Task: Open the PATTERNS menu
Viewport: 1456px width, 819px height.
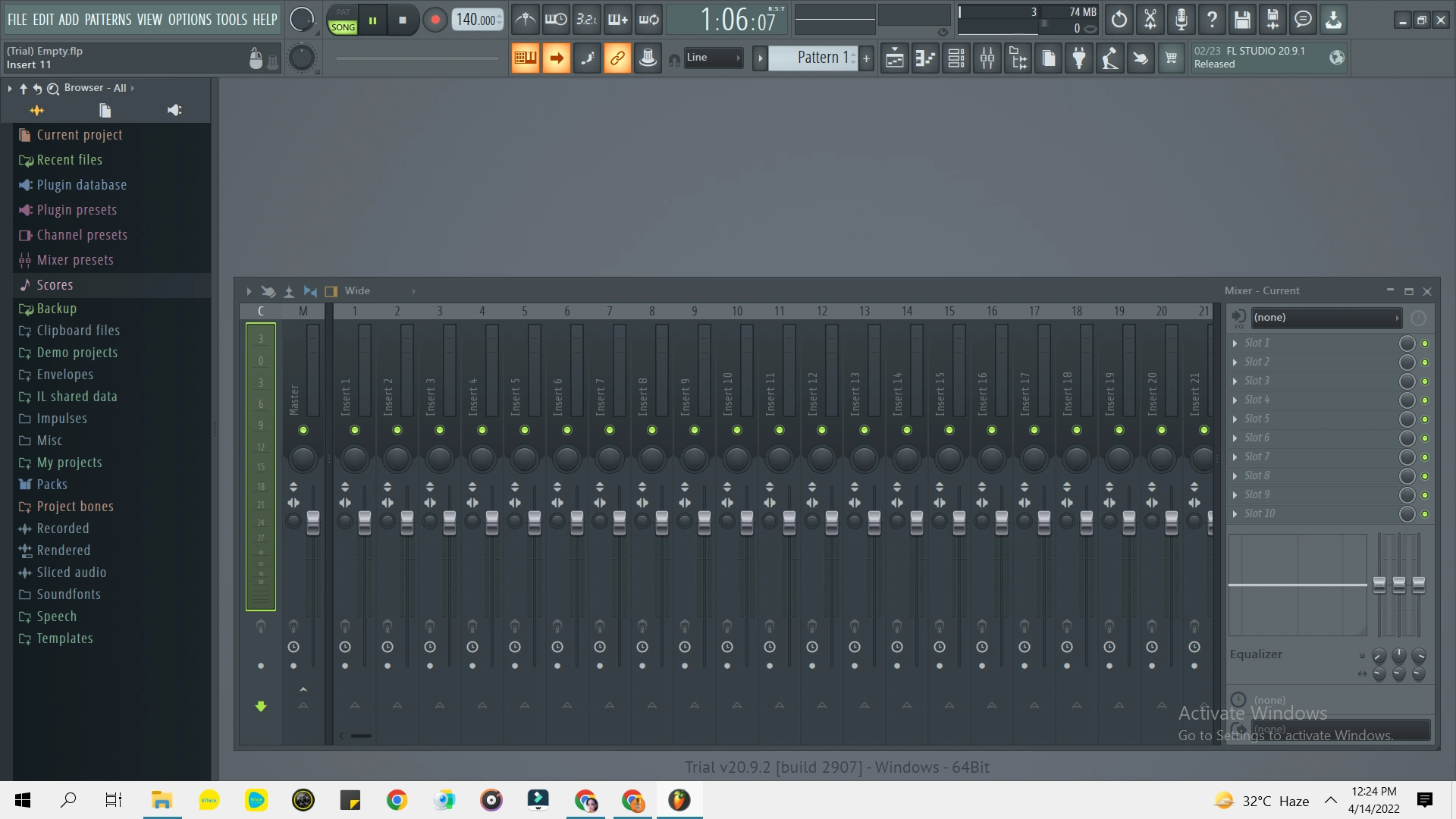Action: click(x=110, y=20)
